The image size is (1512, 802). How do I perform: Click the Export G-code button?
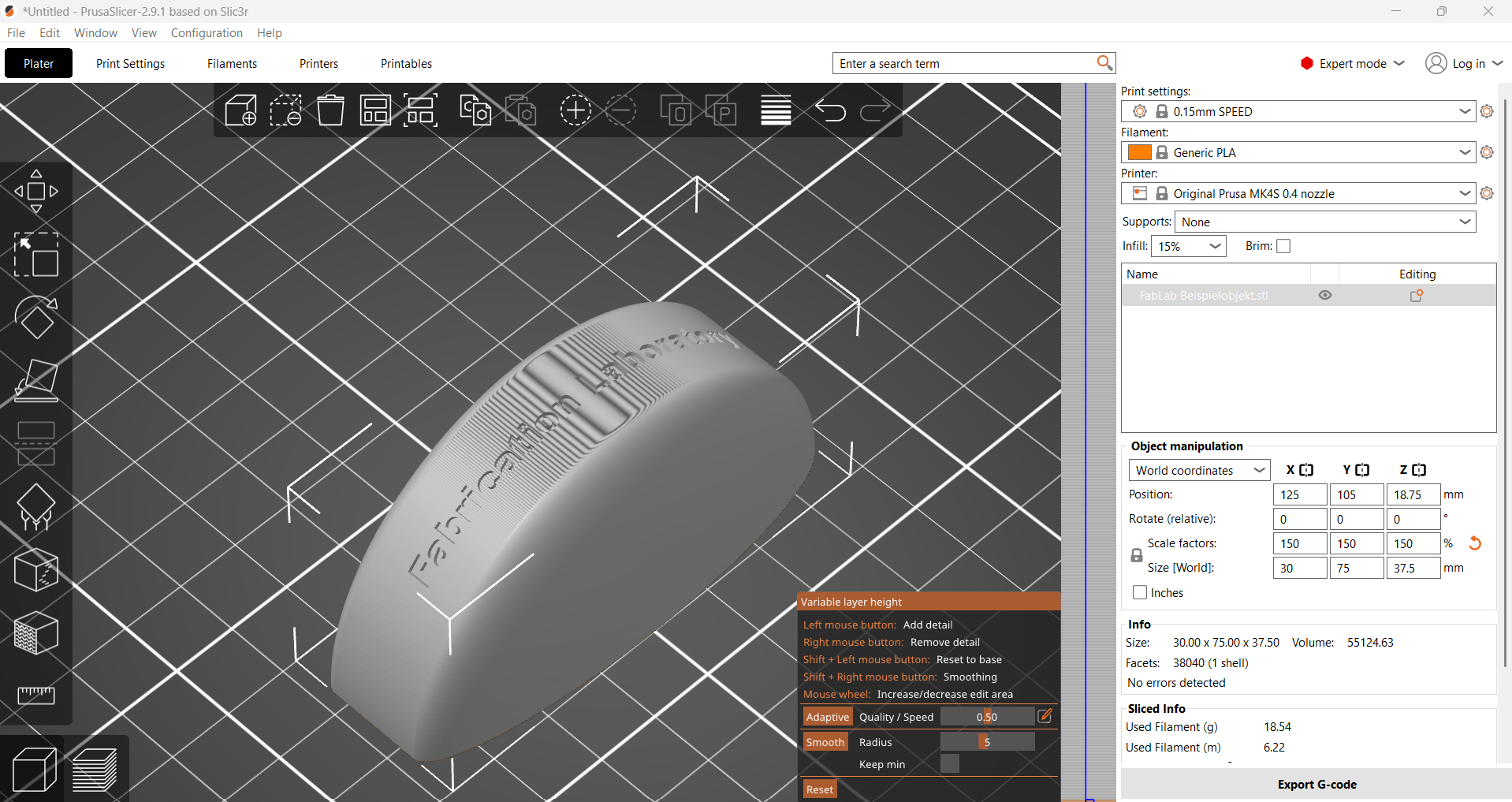pyautogui.click(x=1316, y=784)
